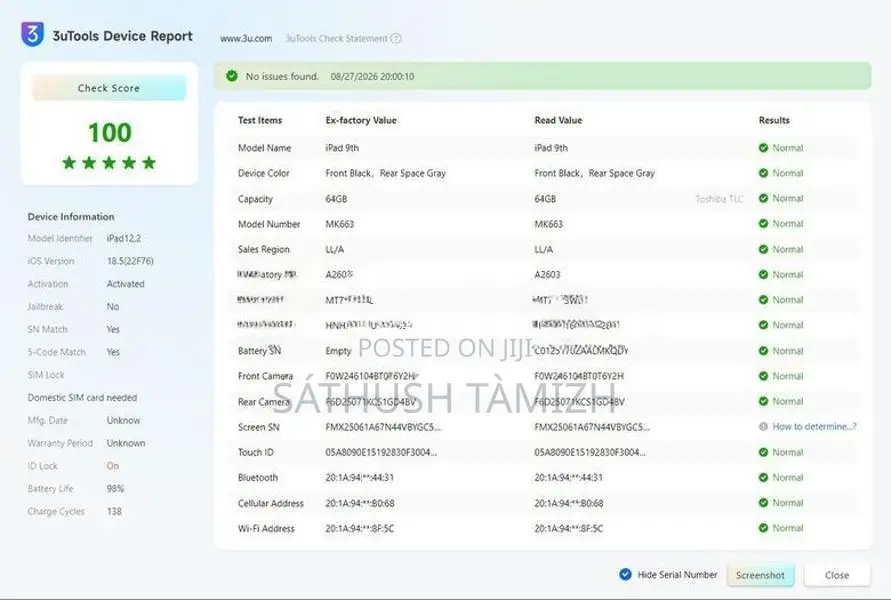Click the Read Value Touch ID 05A8090E15192830F3004

(x=590, y=453)
